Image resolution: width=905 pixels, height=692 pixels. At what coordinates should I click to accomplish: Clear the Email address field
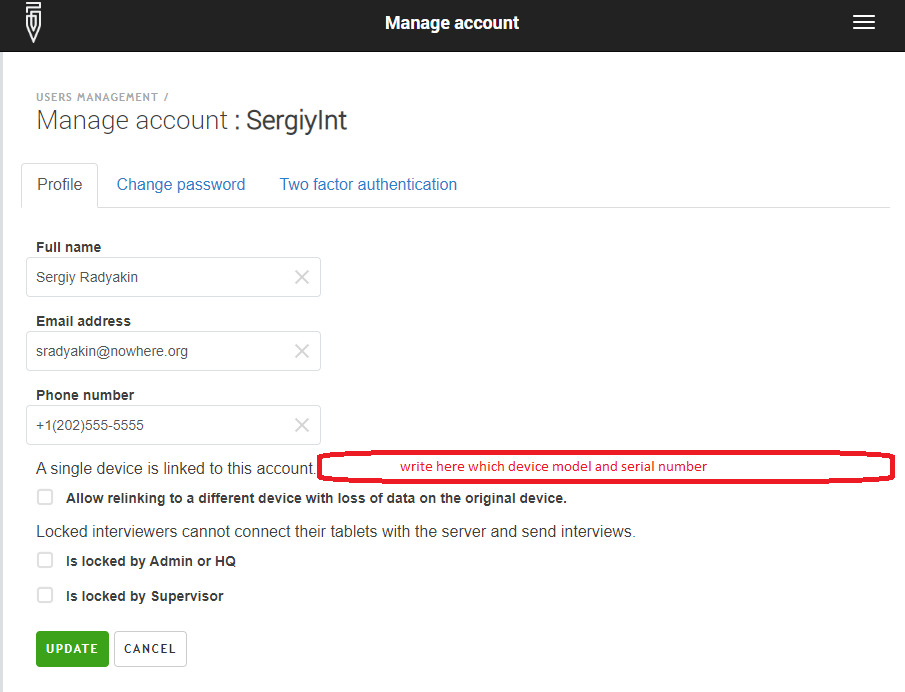tap(301, 351)
